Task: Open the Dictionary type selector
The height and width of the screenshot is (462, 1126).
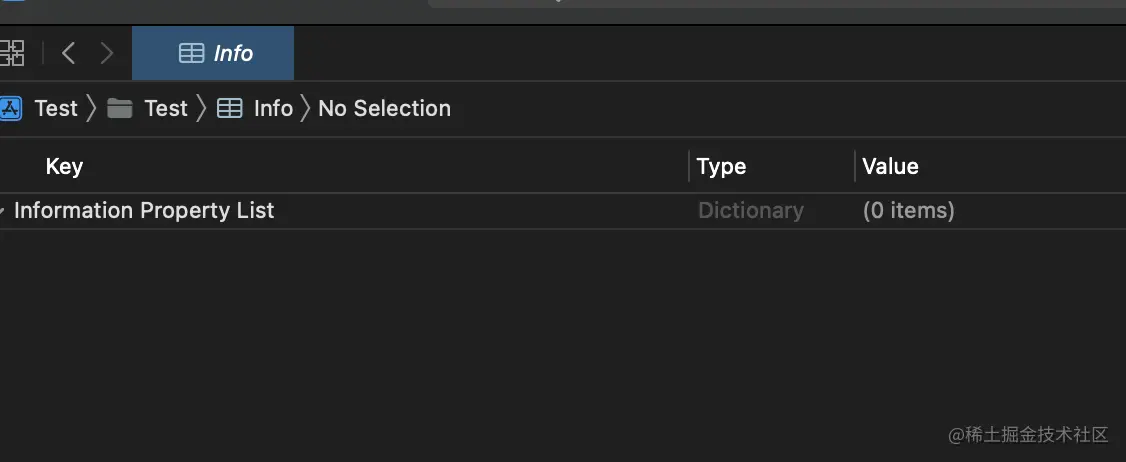Action: click(751, 211)
